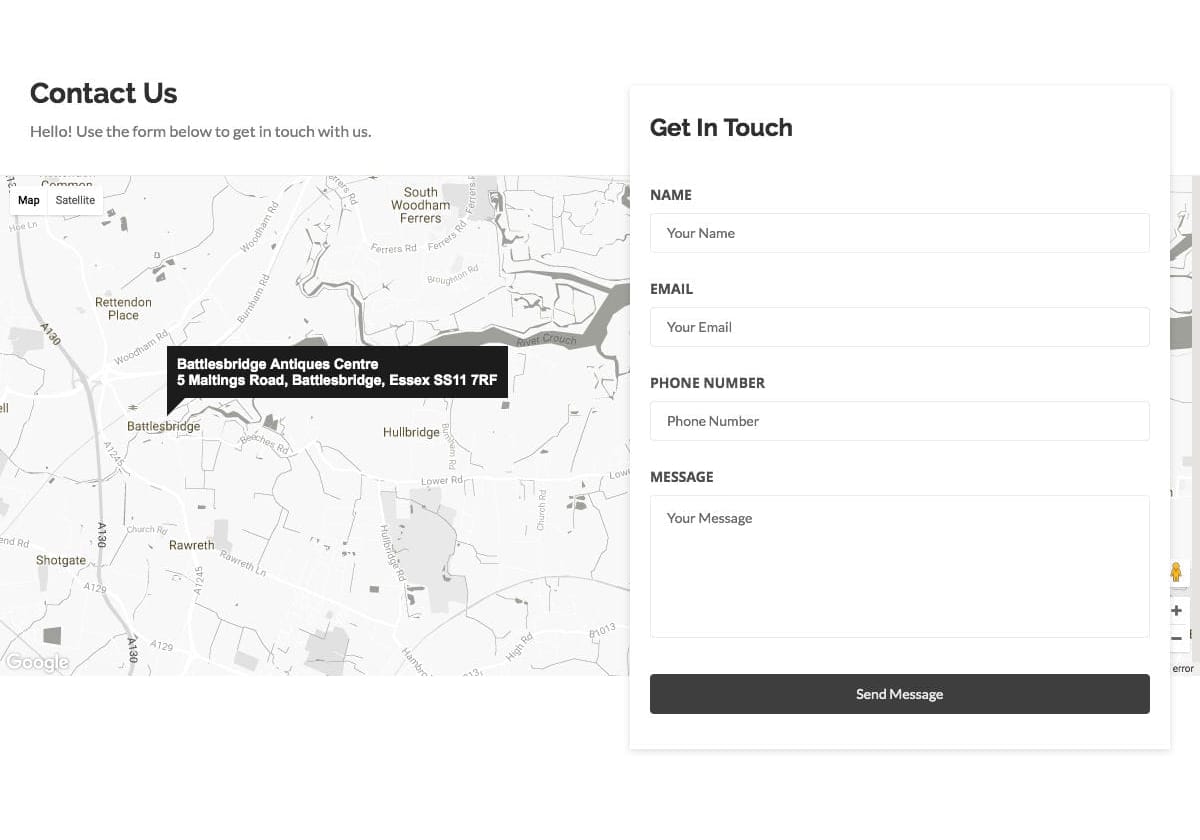Click the MESSAGE field label
This screenshot has width=1200, height=840.
point(682,477)
